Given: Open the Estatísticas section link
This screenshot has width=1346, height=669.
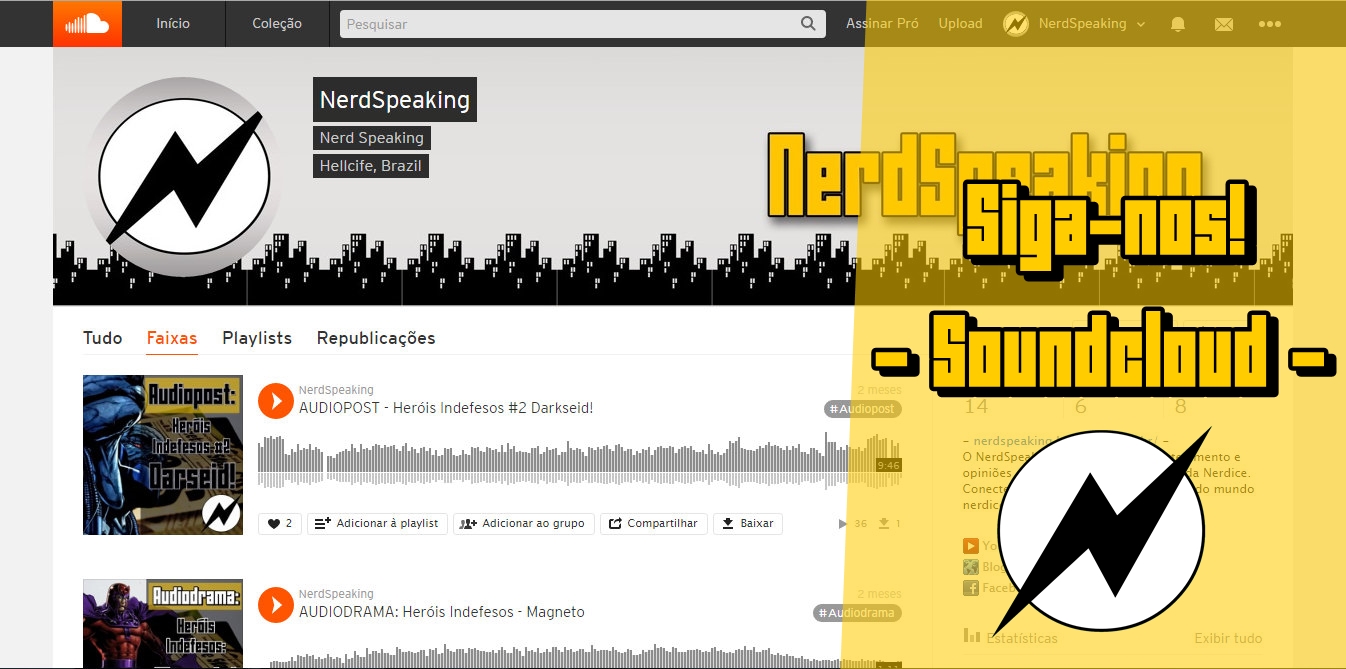Looking at the screenshot, I should point(1011,637).
